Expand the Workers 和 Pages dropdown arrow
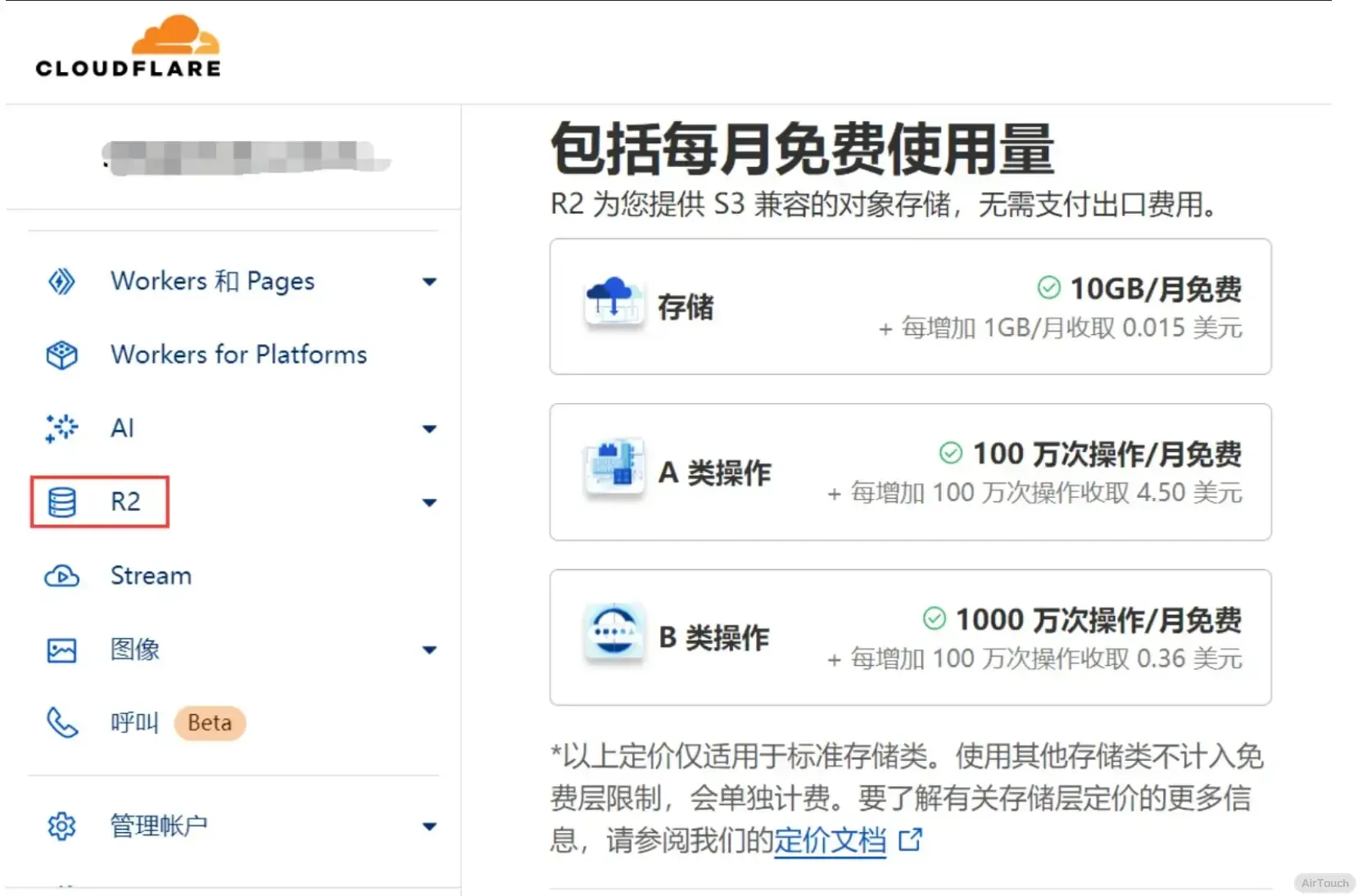The height and width of the screenshot is (896, 1358). coord(429,282)
